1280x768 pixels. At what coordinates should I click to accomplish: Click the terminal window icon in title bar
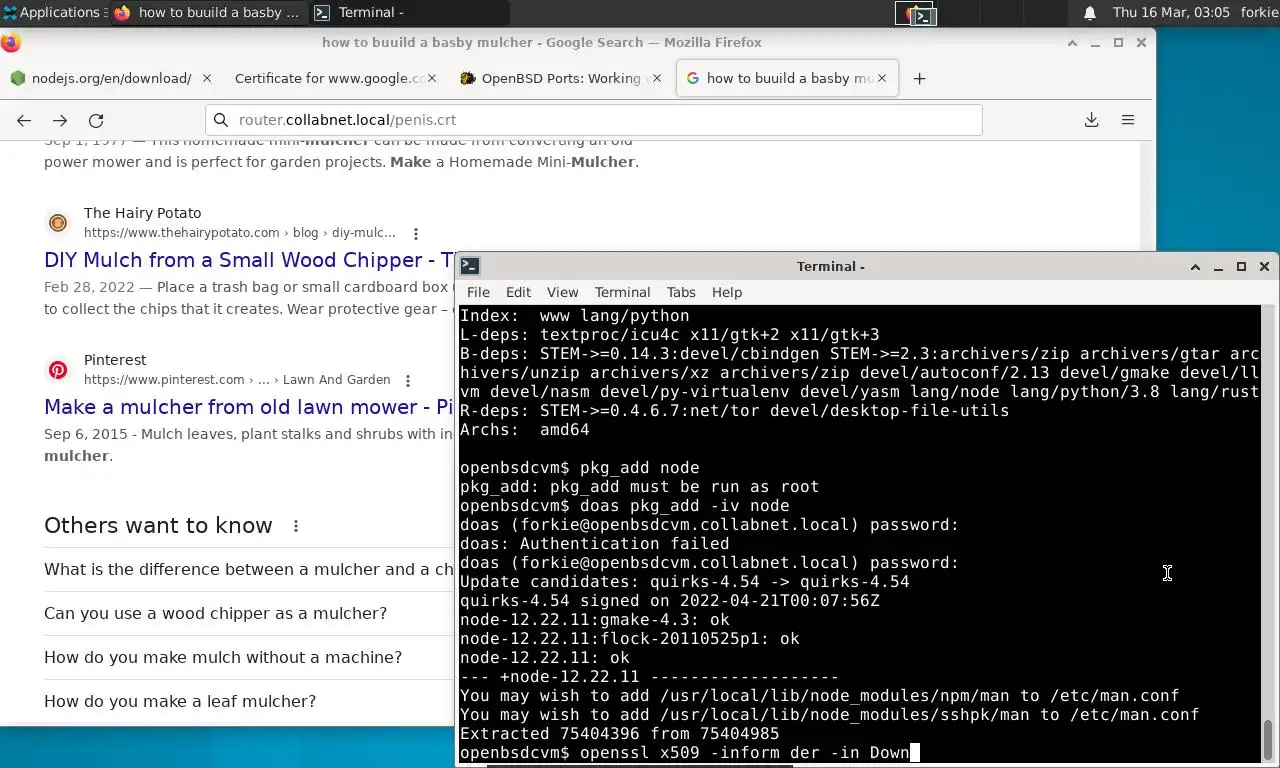470,266
